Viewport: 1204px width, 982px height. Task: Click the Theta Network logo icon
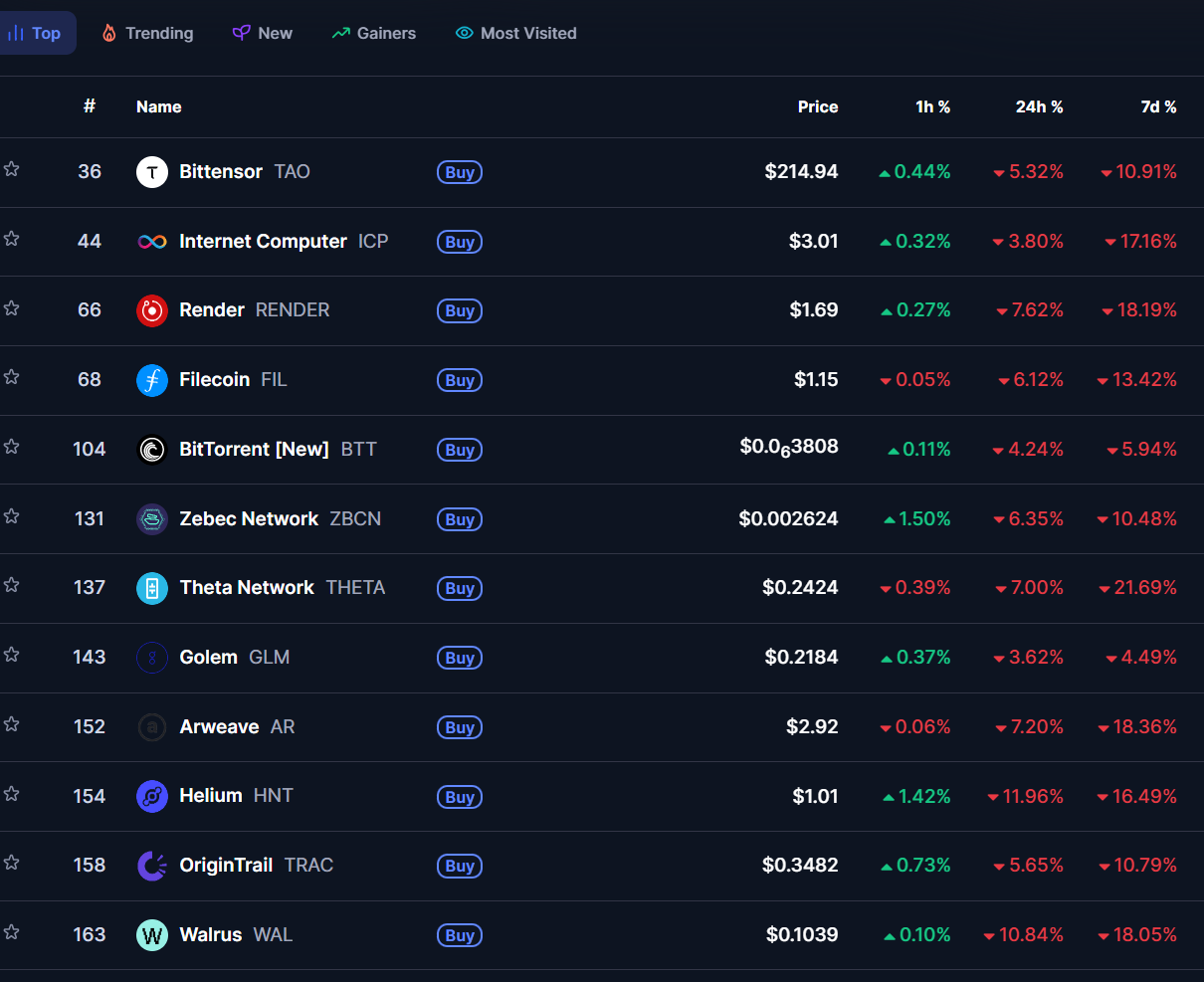151,588
